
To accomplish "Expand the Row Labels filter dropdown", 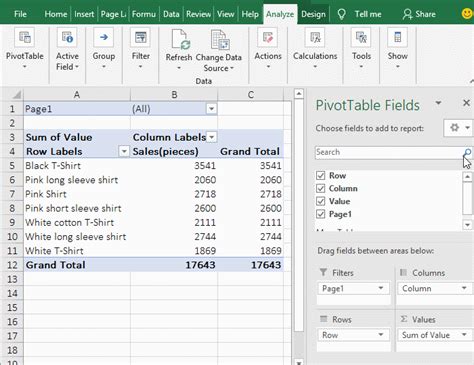I will 124,152.
